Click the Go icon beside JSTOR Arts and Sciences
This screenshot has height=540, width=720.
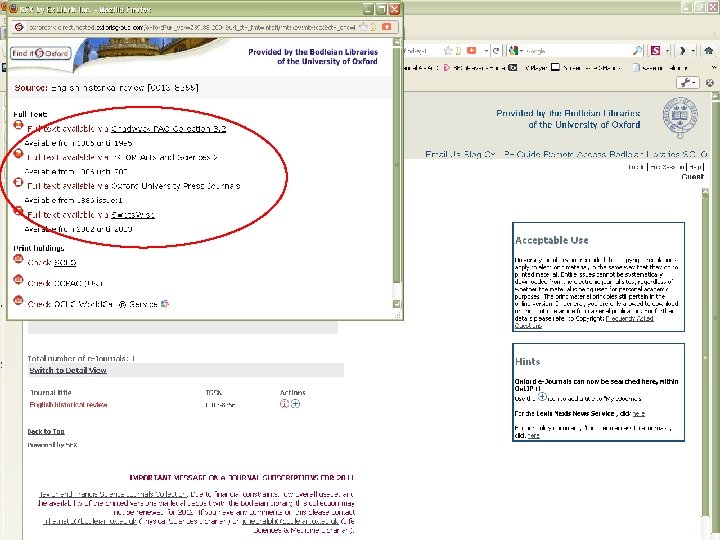click(x=18, y=153)
